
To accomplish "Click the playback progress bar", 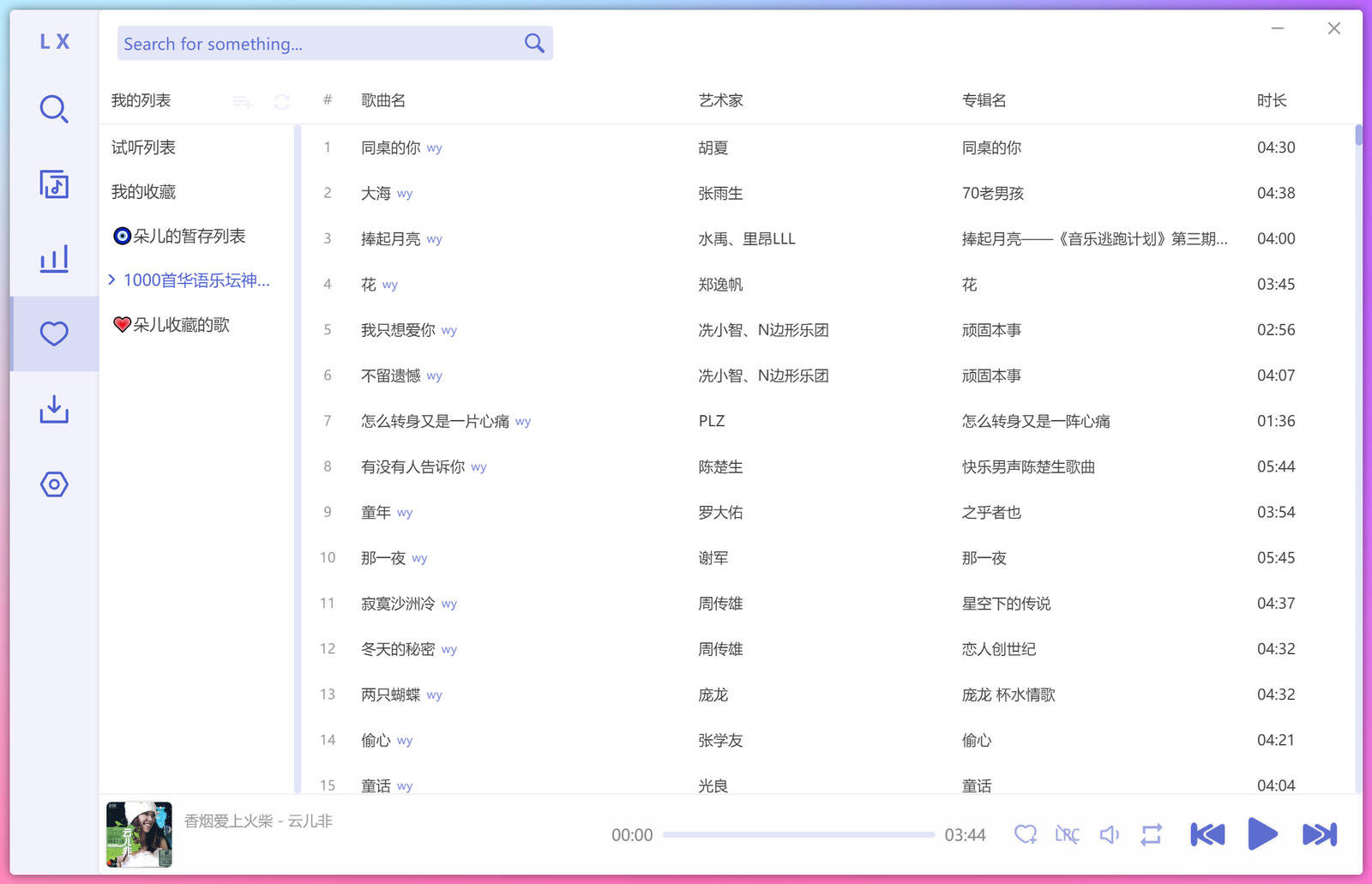I will pyautogui.click(x=798, y=834).
